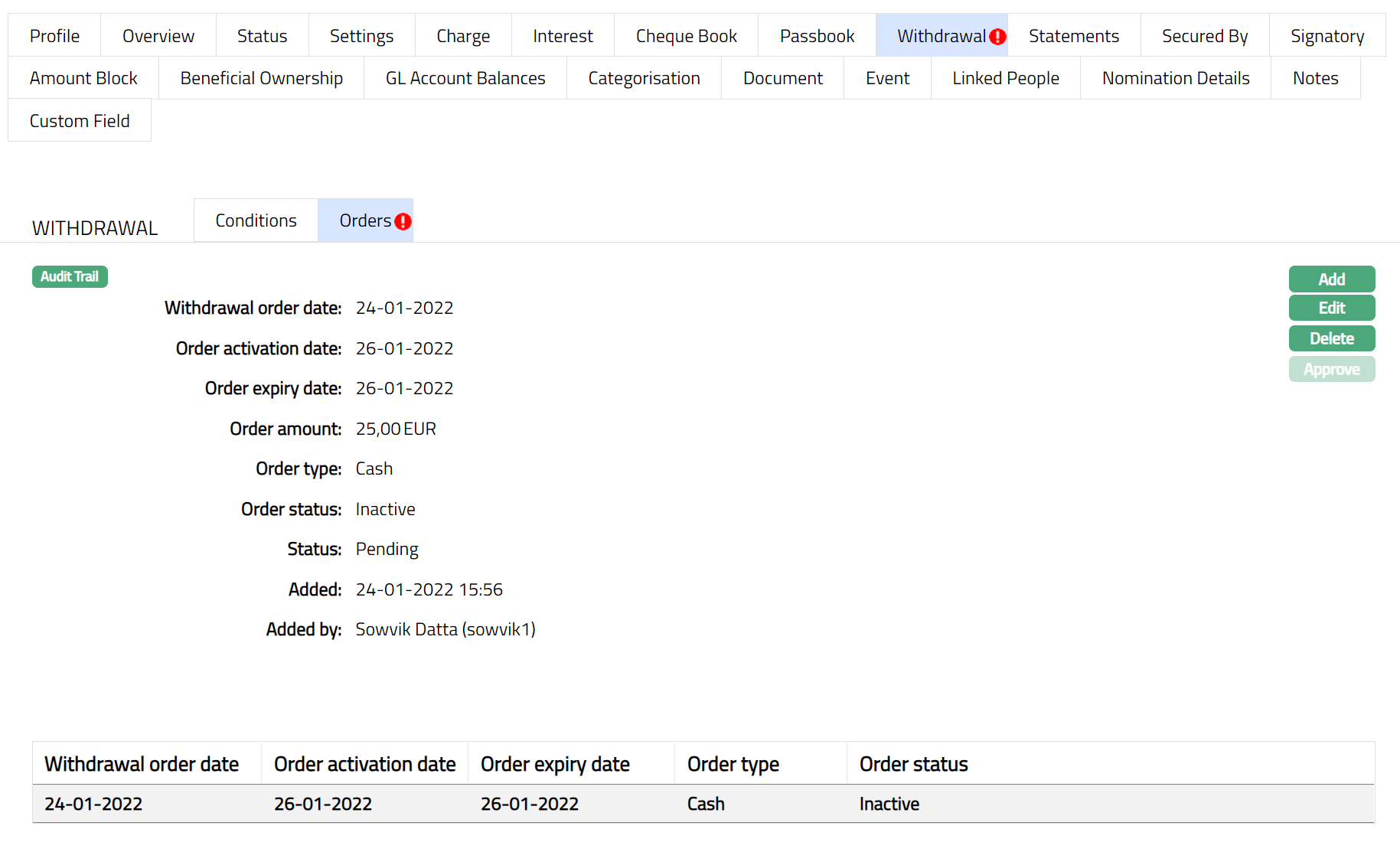Delete the withdrawal order
This screenshot has width=1400, height=852.
point(1331,338)
